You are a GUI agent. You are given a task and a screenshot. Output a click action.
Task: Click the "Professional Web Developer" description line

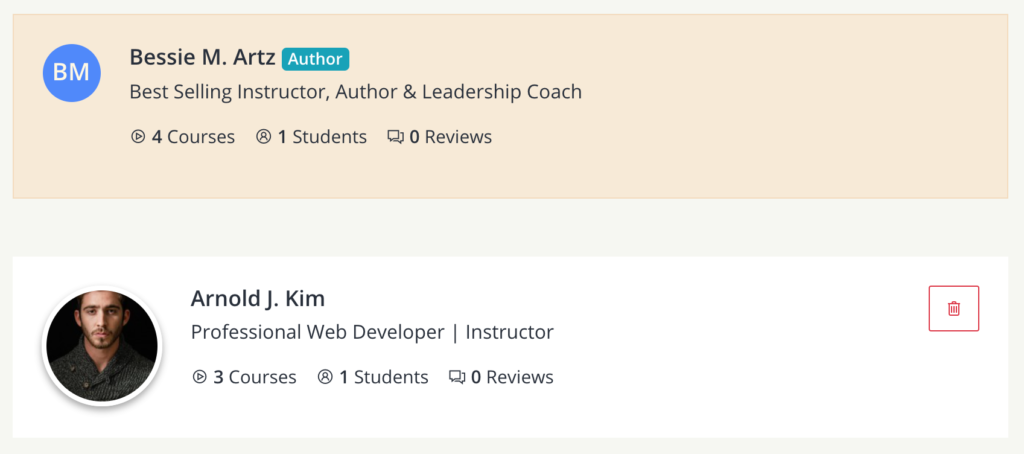(371, 332)
